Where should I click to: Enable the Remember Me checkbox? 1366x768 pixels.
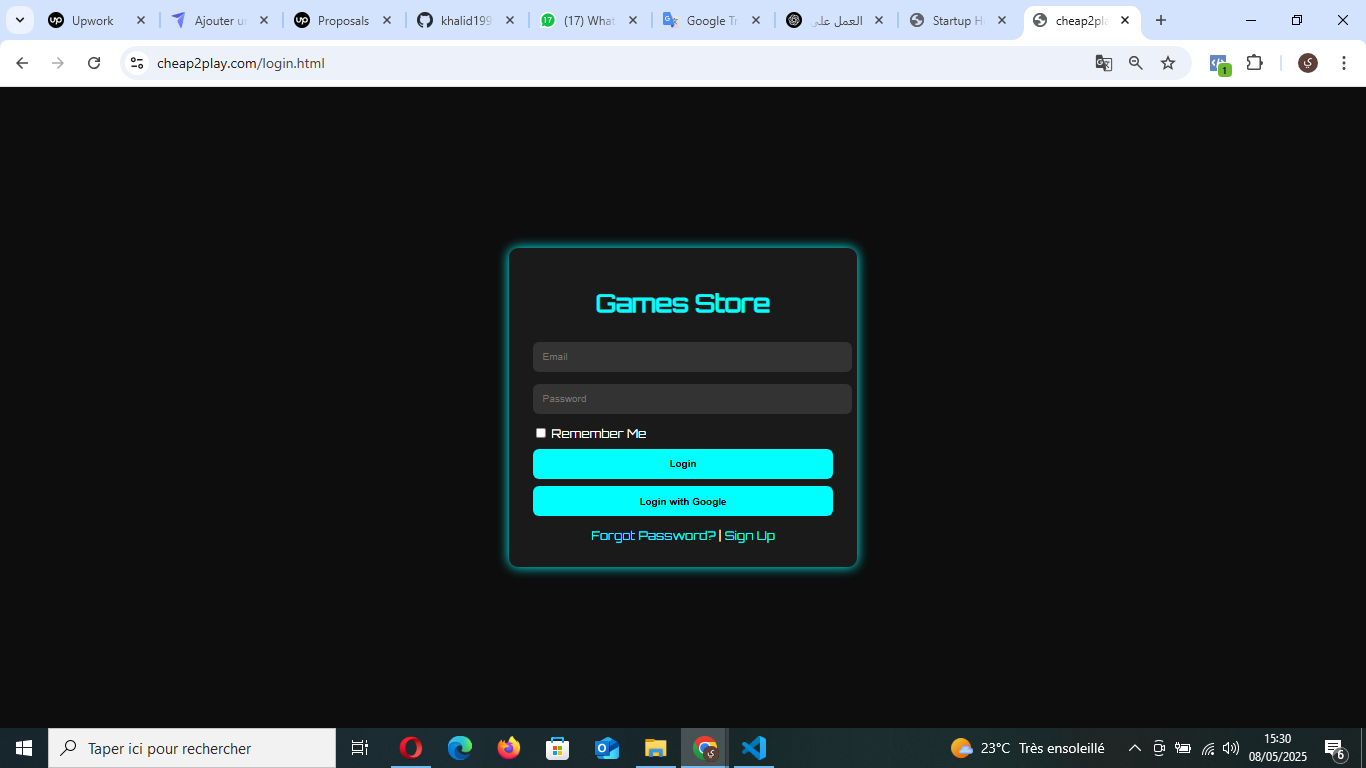pyautogui.click(x=541, y=433)
